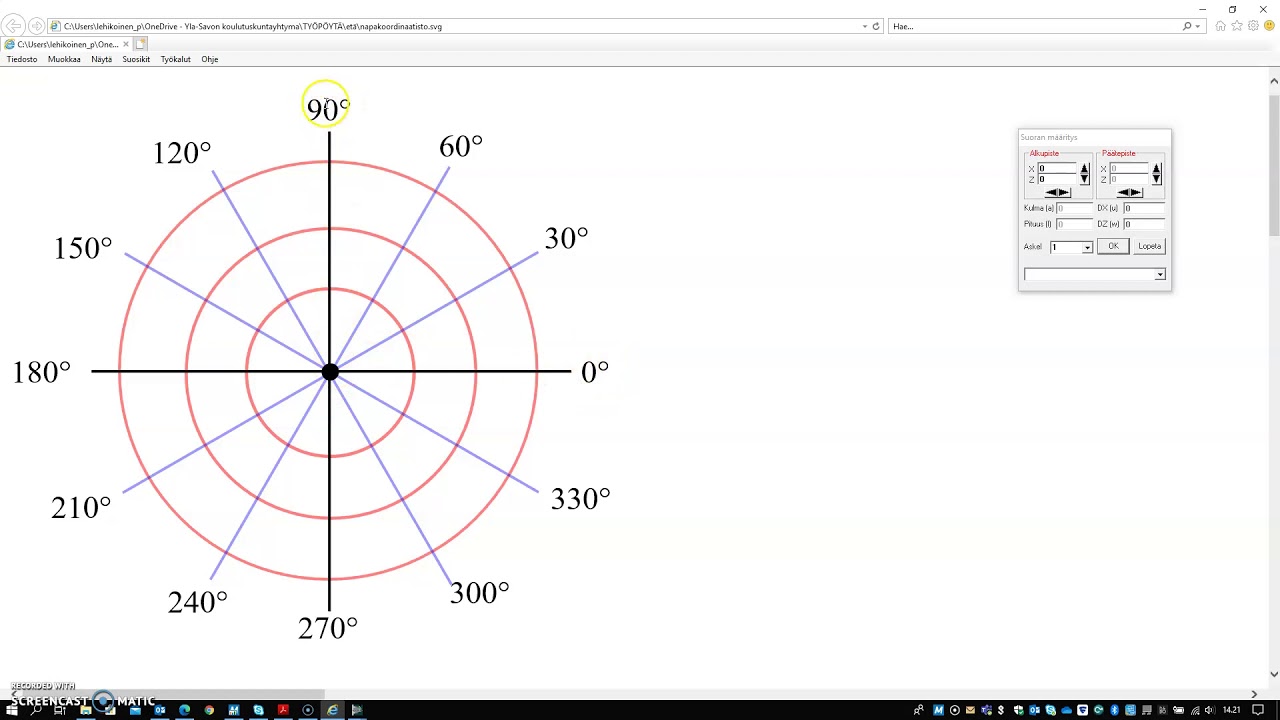Screen dimensions: 1280x720
Task: Click the Alkupiste X input field
Action: (x=1057, y=168)
